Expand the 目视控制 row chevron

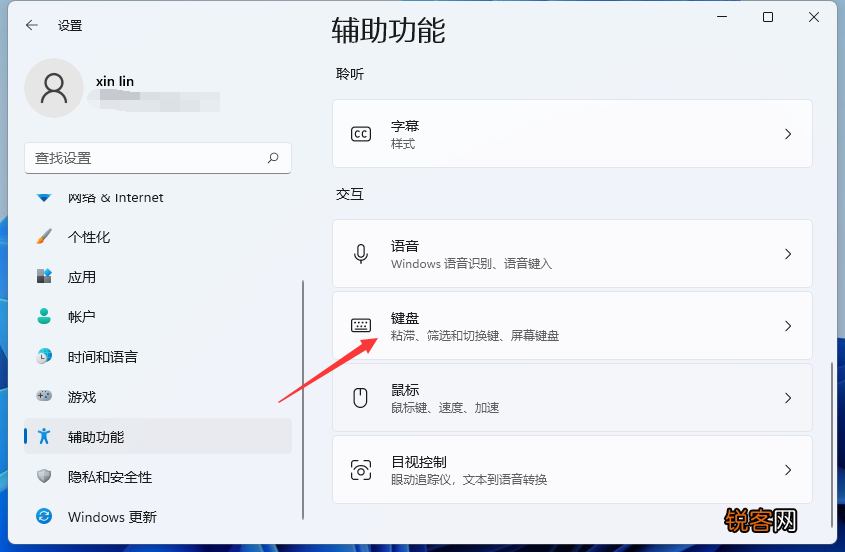pyautogui.click(x=788, y=470)
